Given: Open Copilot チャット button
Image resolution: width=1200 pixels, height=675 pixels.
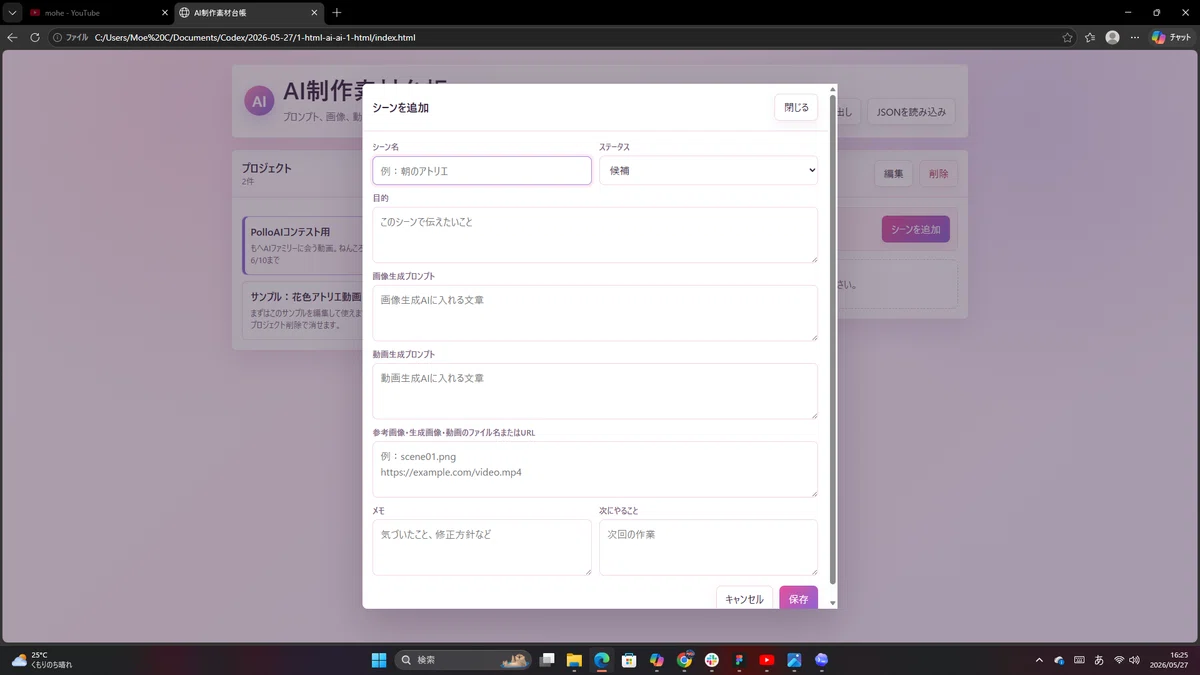Looking at the screenshot, I should [x=1171, y=37].
